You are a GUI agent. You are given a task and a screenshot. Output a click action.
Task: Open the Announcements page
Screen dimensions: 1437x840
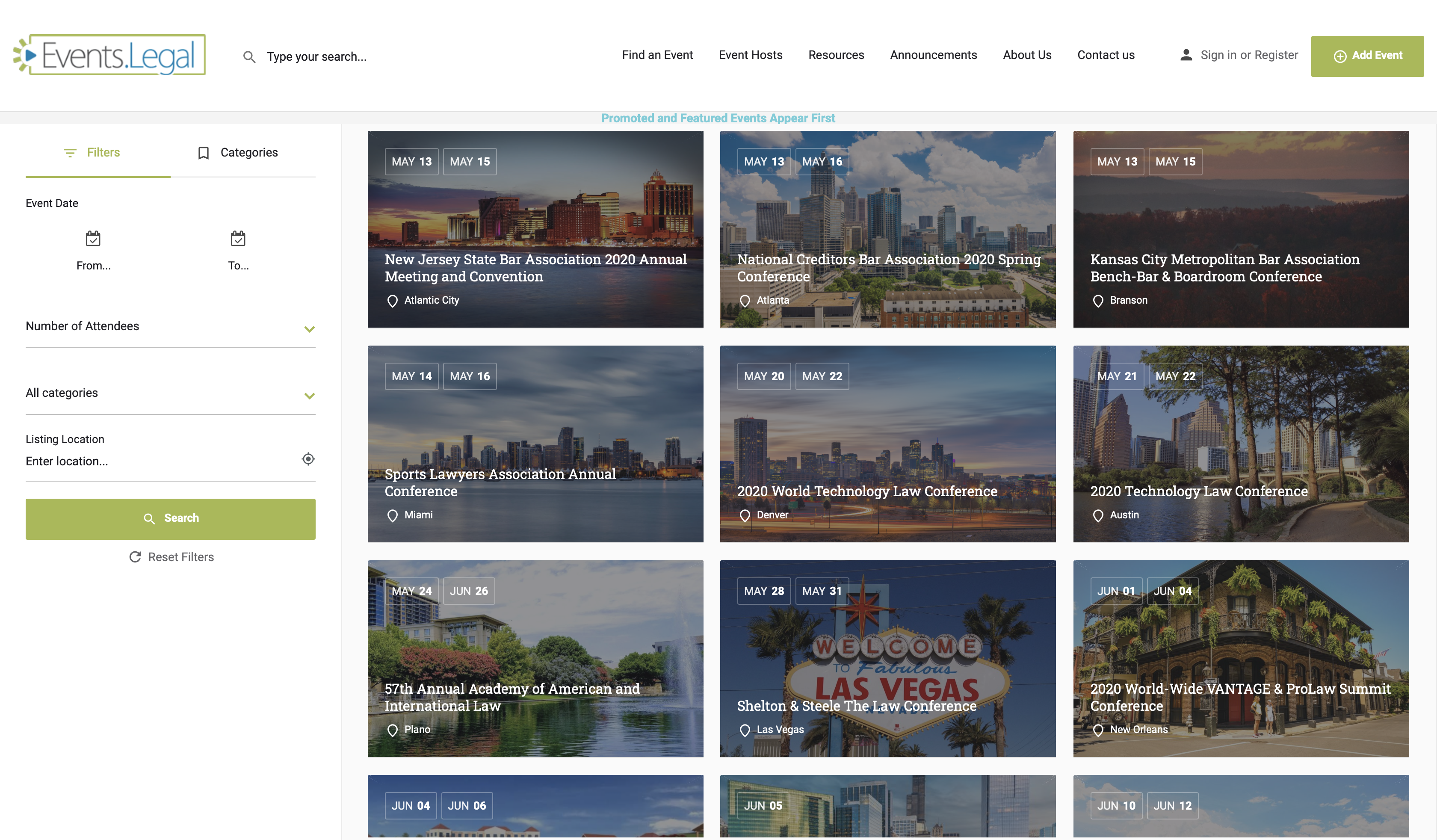pos(934,55)
